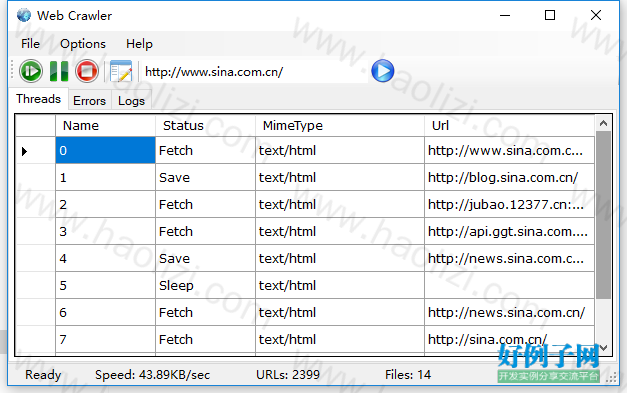The height and width of the screenshot is (393, 627).
Task: Click the Sleep status of thread 5
Action: tap(205, 285)
